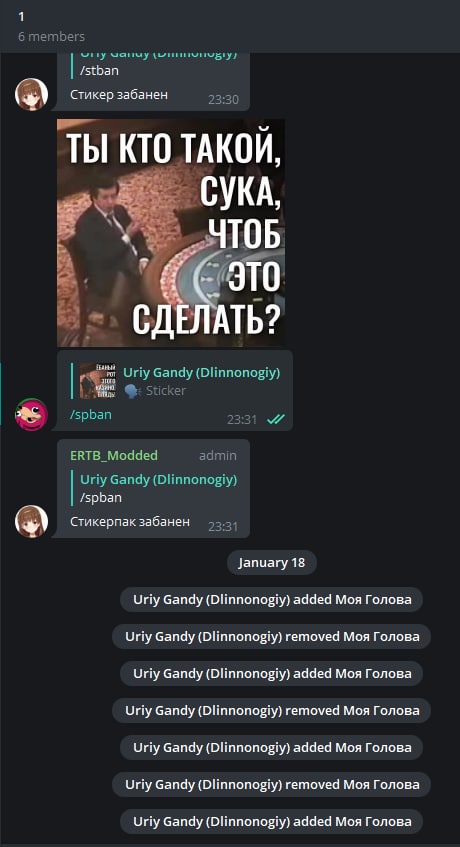Open the anime girl avatar beside the 23:30 message

(31, 95)
